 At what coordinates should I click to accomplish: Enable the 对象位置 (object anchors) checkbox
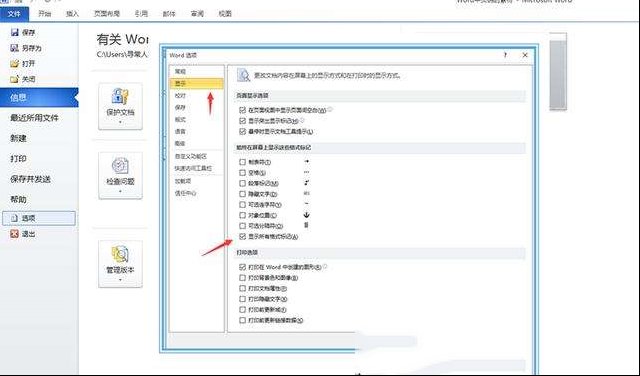click(242, 215)
